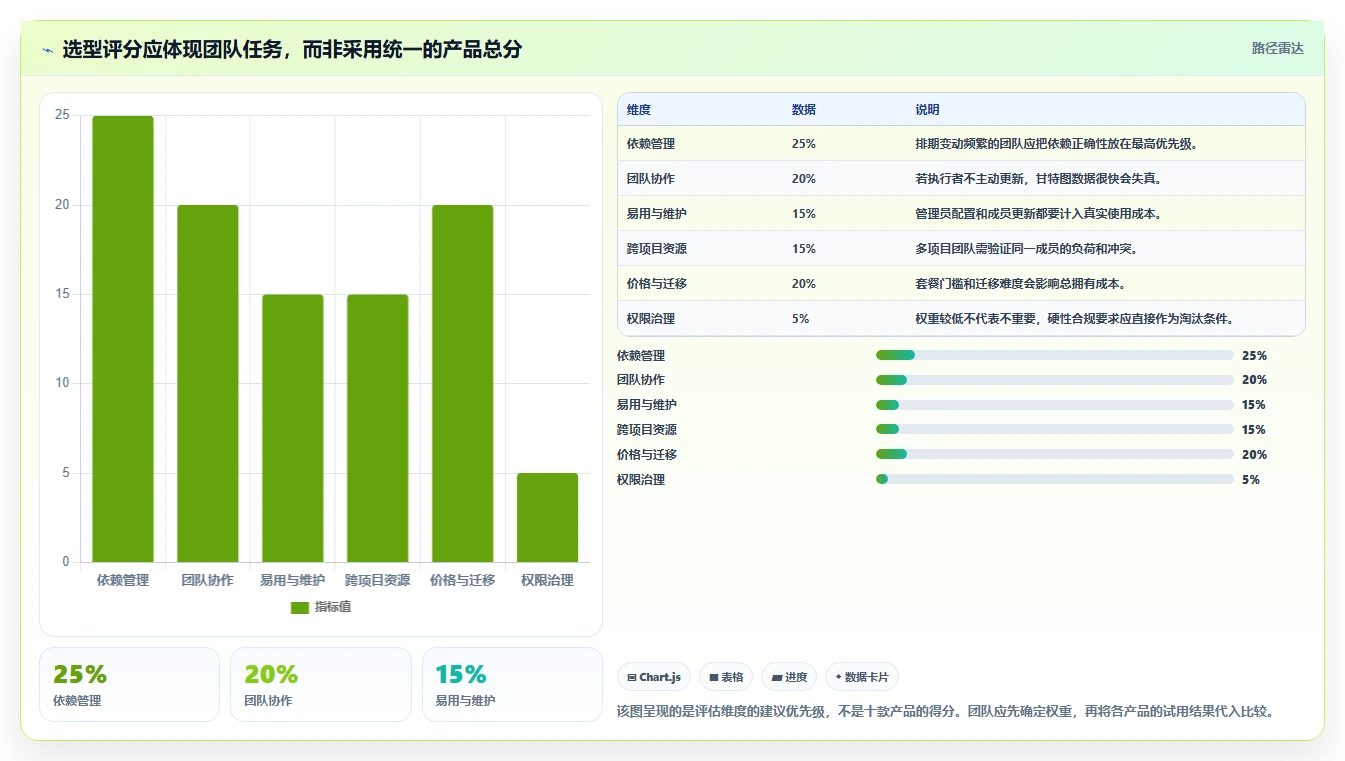Click the 权限治理 x-axis label
The image size is (1345, 761).
547,580
